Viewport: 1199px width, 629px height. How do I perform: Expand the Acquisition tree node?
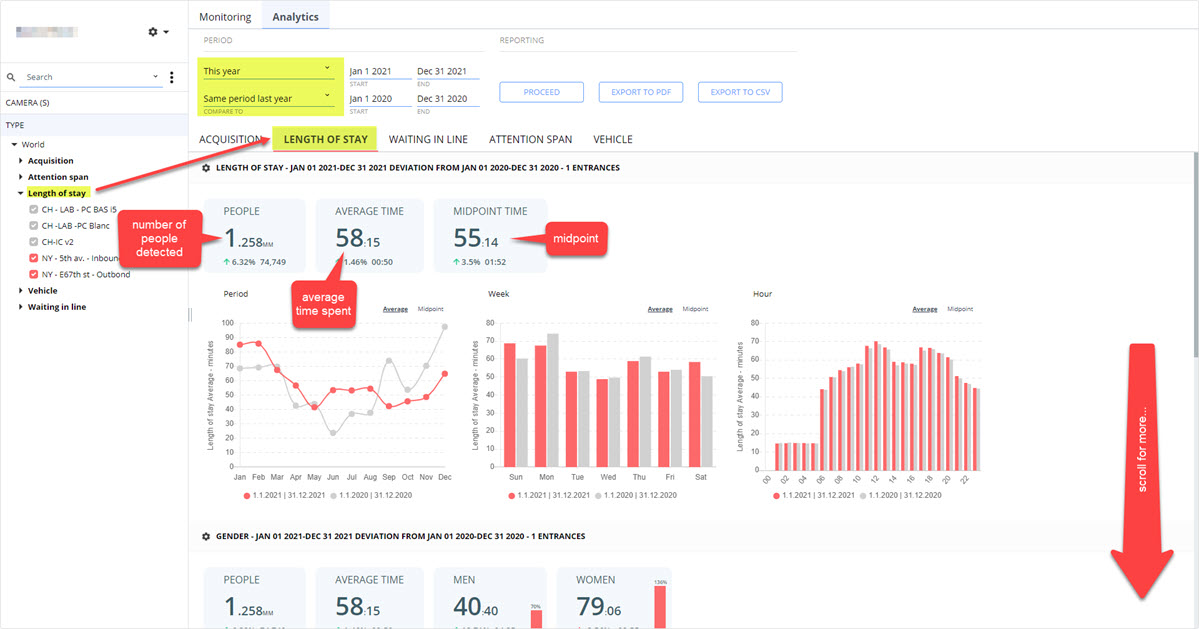(x=21, y=160)
